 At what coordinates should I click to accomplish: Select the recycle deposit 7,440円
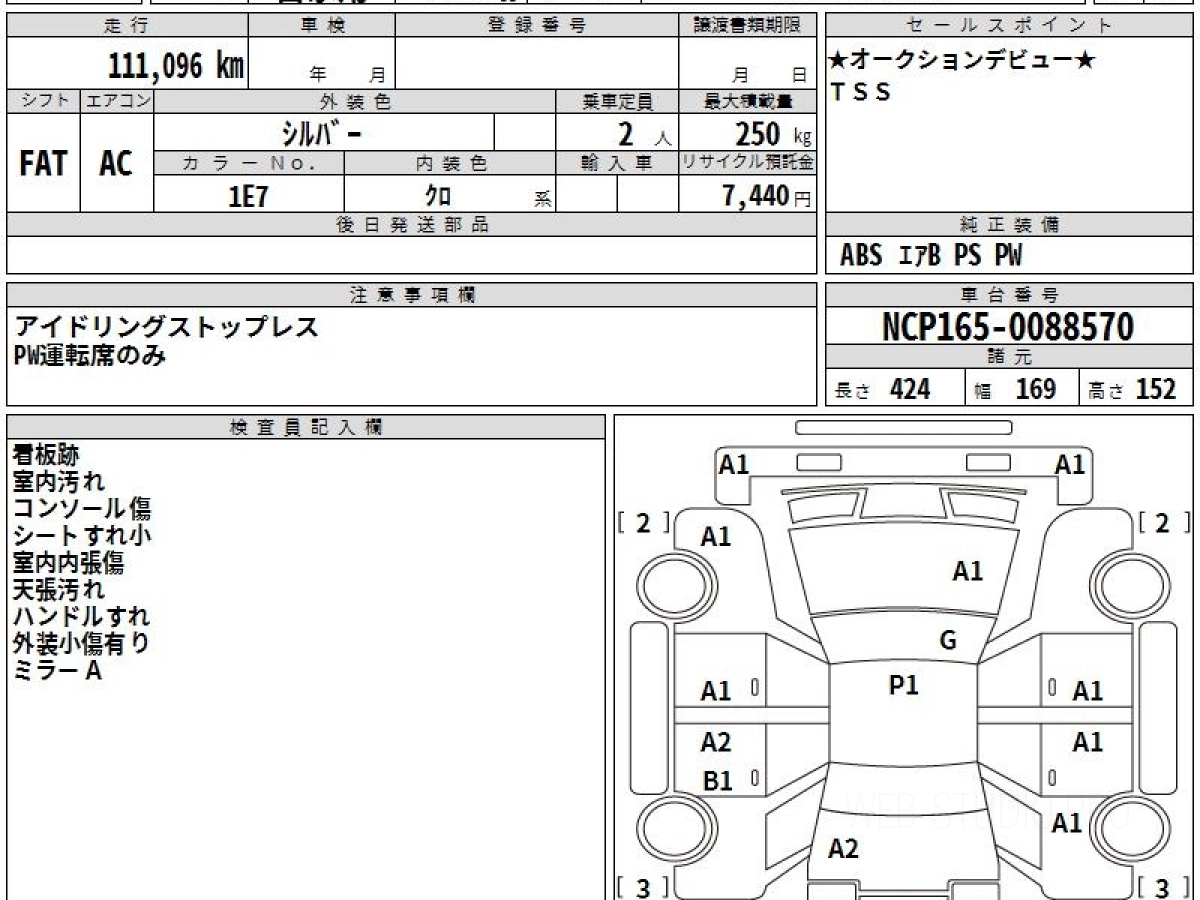click(x=766, y=196)
